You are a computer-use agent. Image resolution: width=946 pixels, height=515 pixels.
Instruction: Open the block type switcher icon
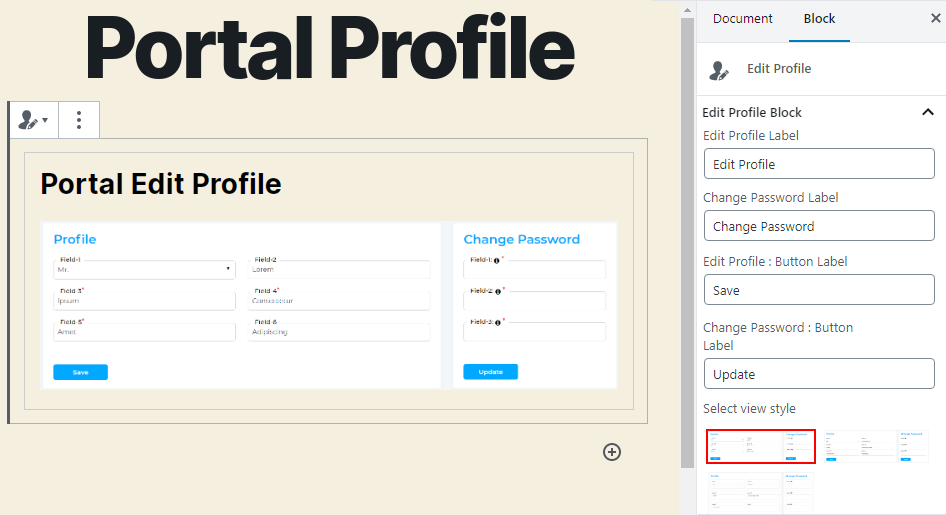(x=33, y=120)
